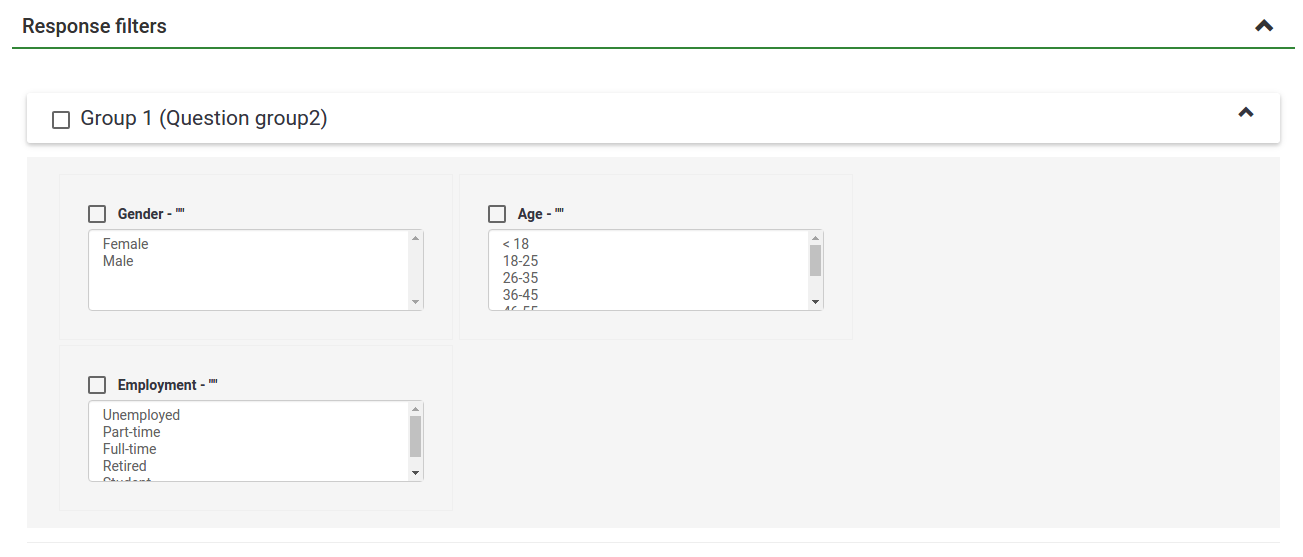Select Unemployed in the Employment list
The height and width of the screenshot is (557, 1303).
pos(141,415)
